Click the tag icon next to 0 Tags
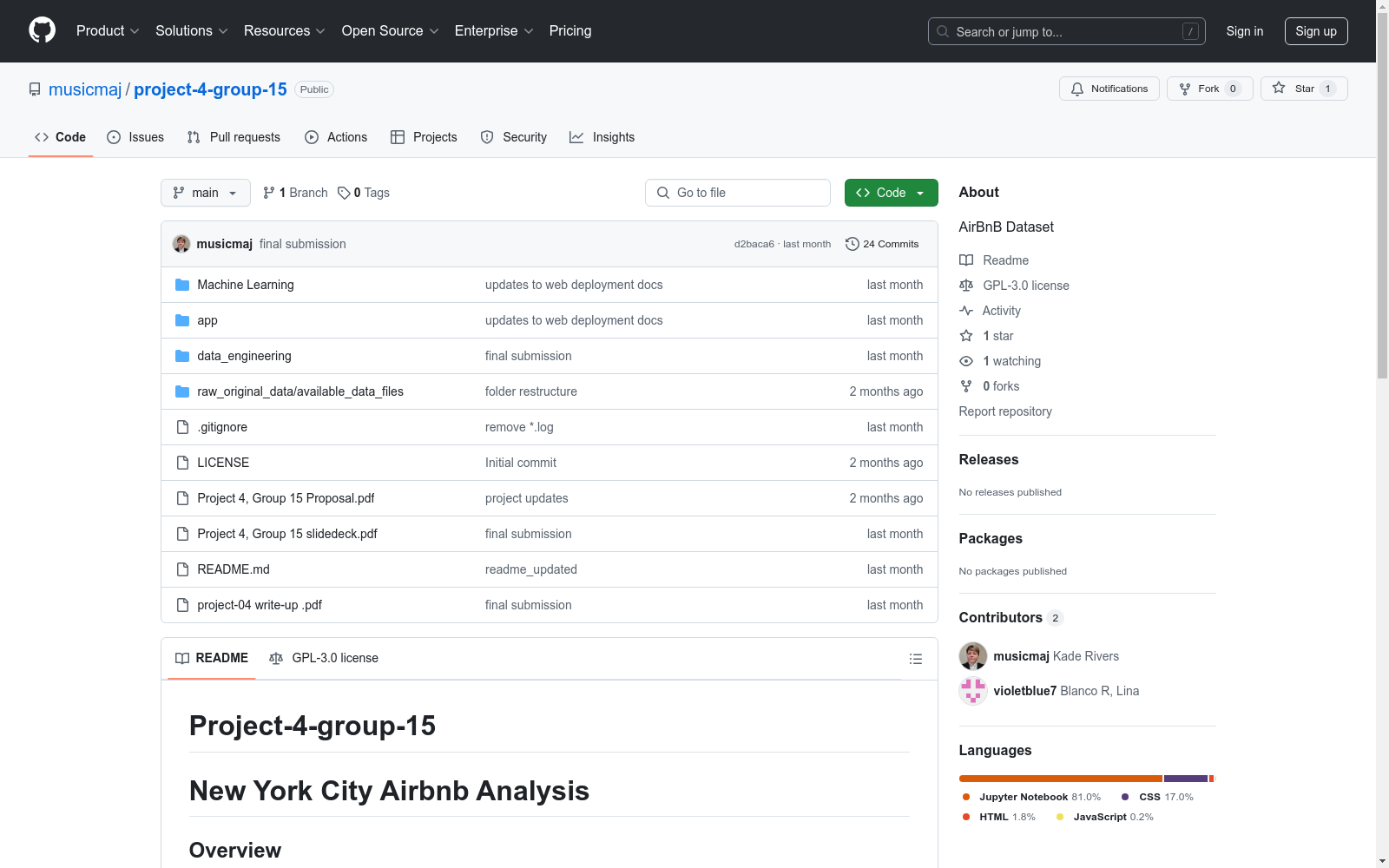This screenshot has height=868, width=1389. (344, 193)
